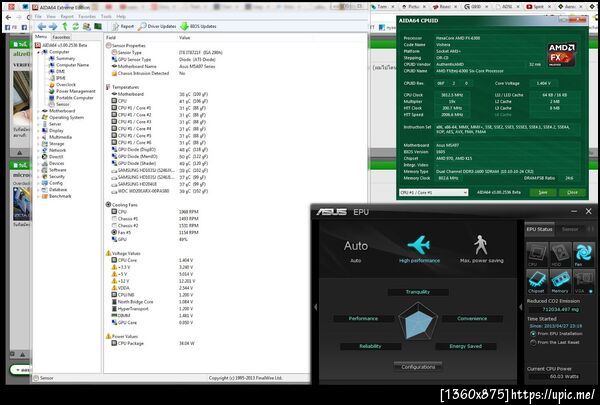Click the green Up arrow toolbar icon
600x405 pixels.
pos(65,26)
